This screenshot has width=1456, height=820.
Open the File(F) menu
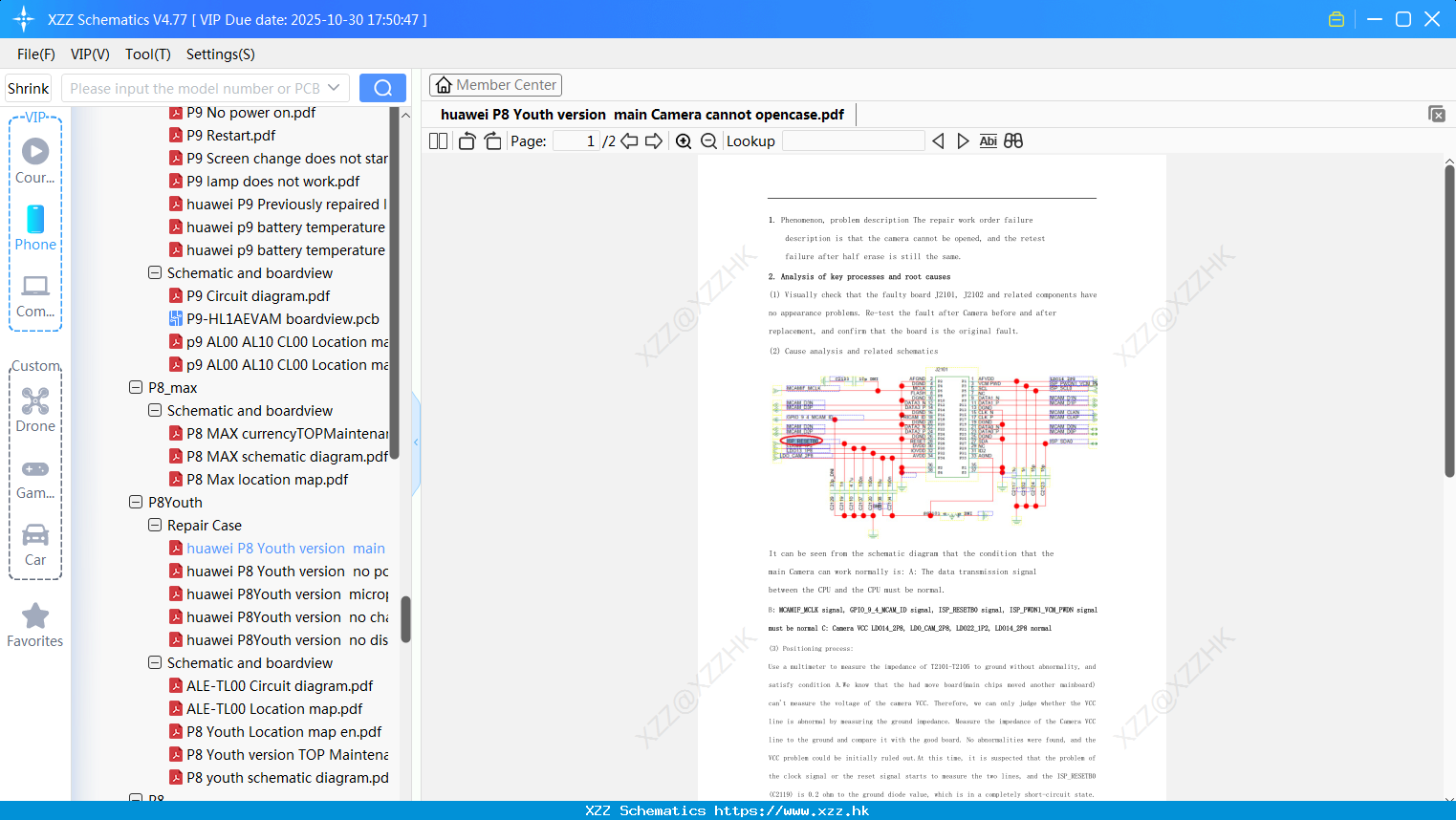point(36,54)
